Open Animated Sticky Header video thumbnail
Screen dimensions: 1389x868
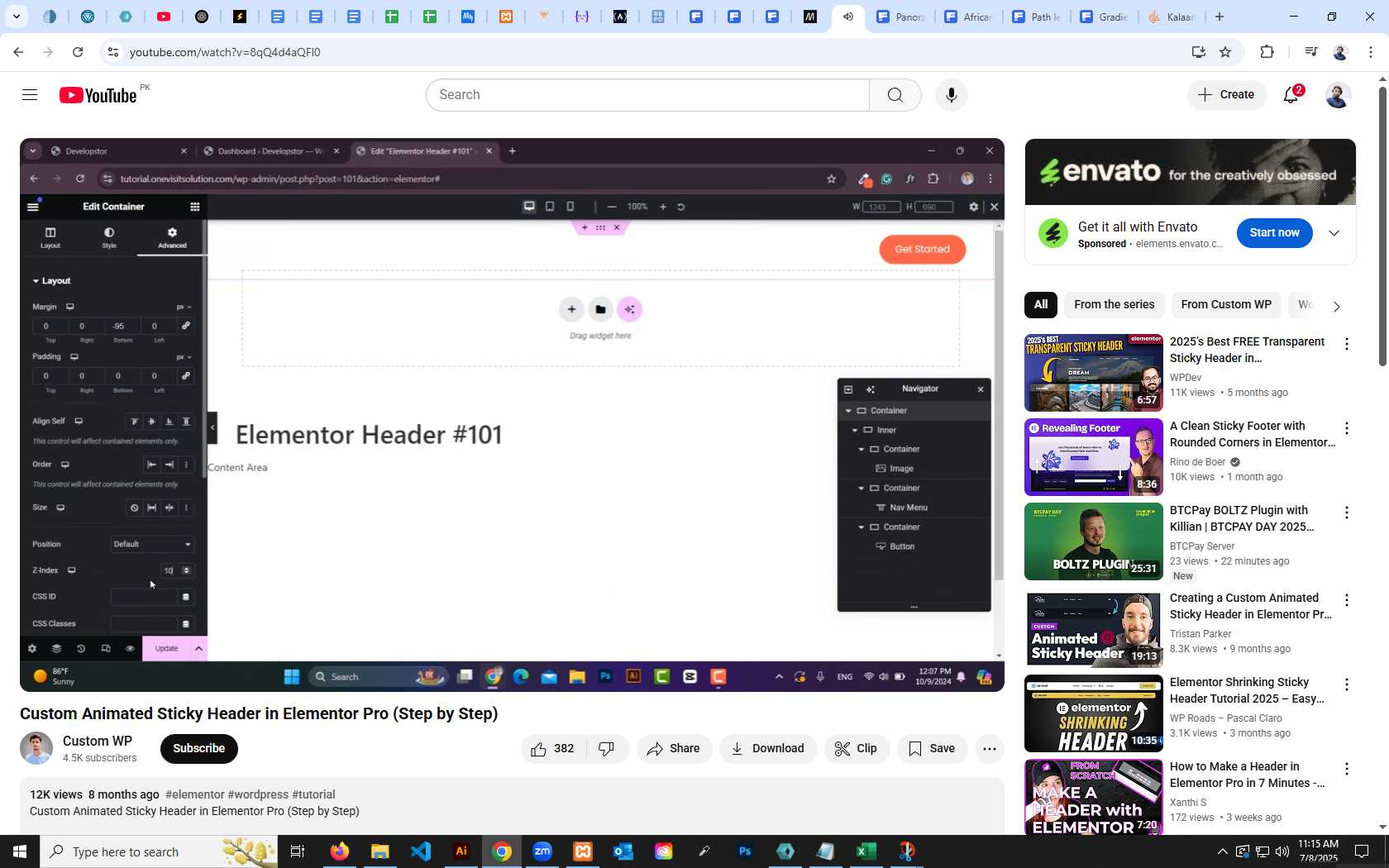[1093, 629]
